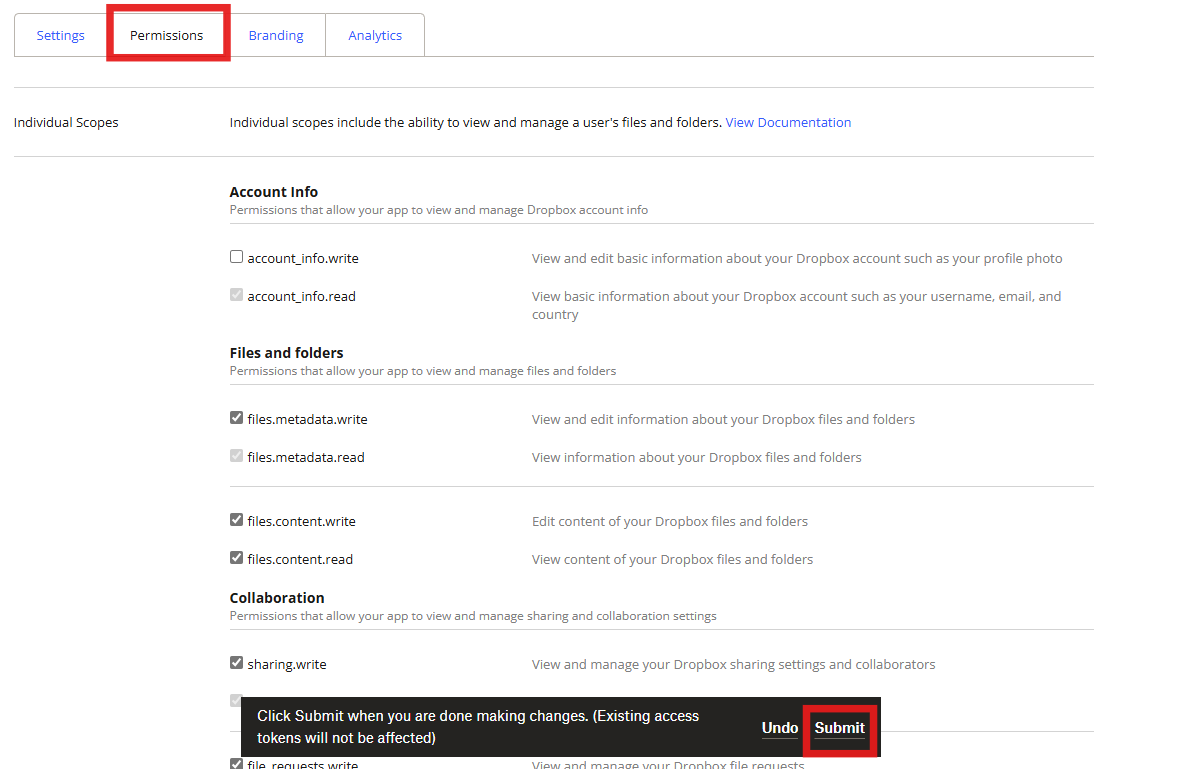Click the Individual Scopes section heading
Screen dimensions: 1179x769
click(66, 121)
